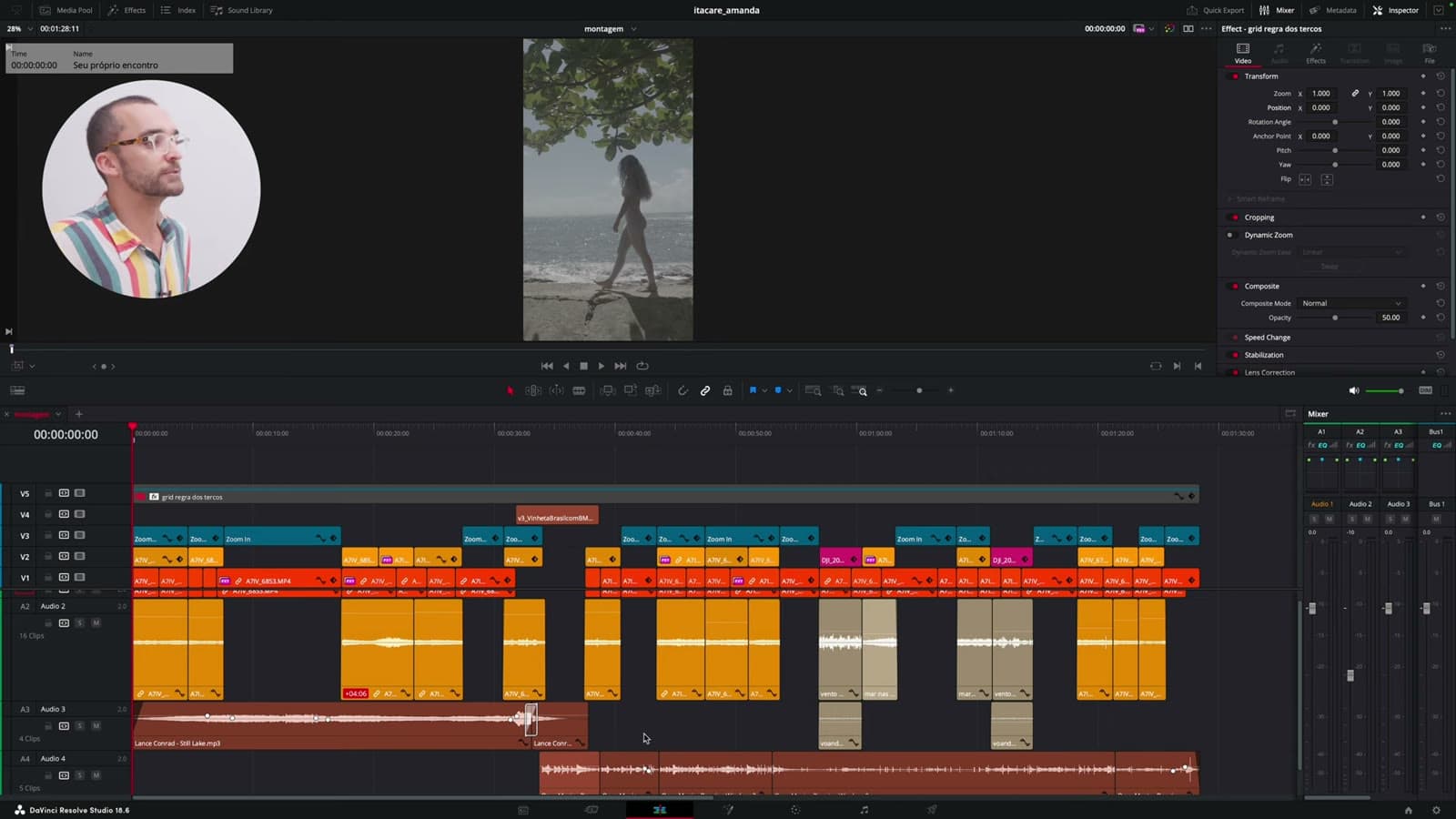Select the grid regra dos tercos clip
The image size is (1456, 819).
tap(666, 496)
